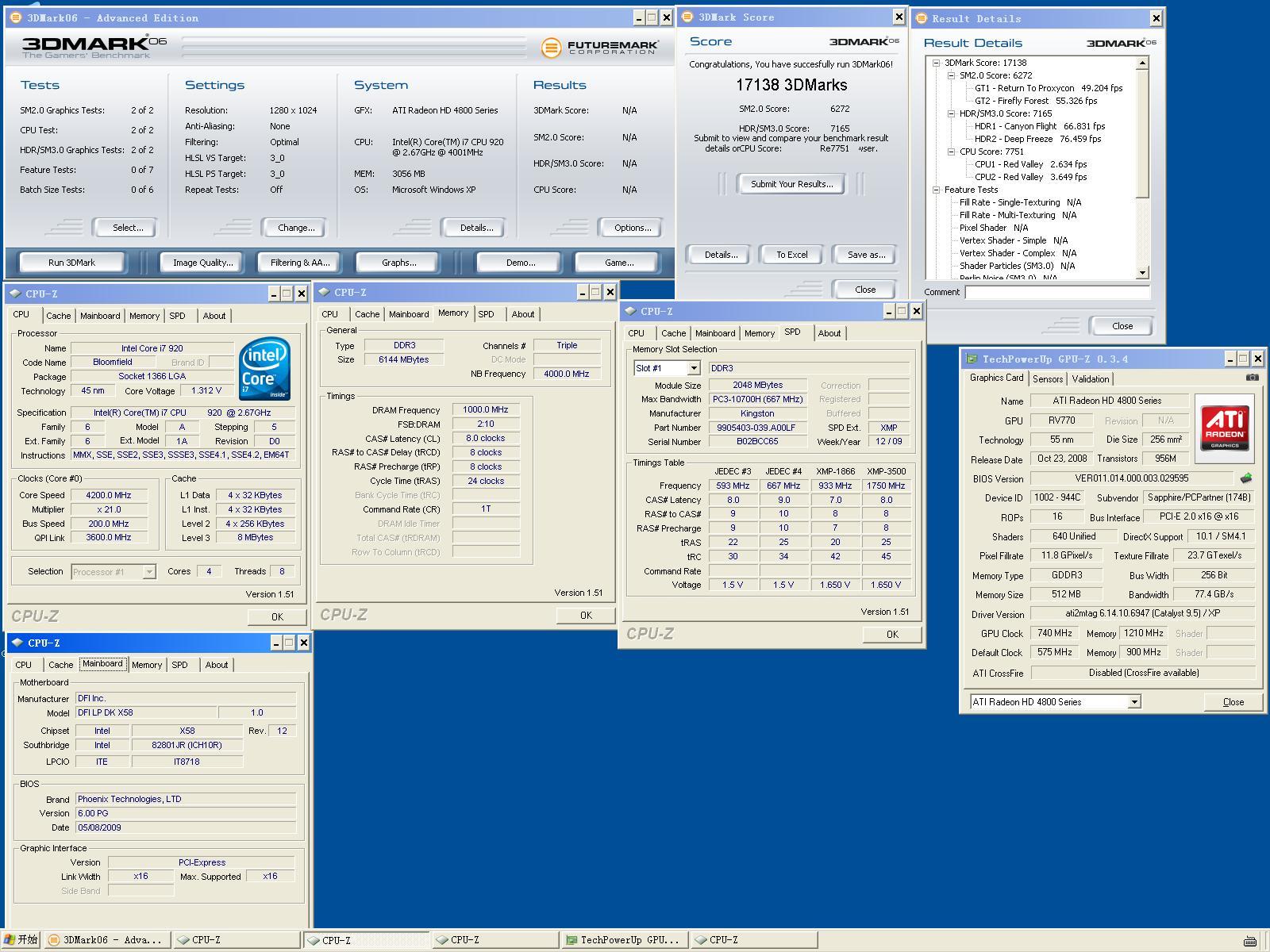Click the Close button in GPU-Z
This screenshot has height=952, width=1270.
point(1233,702)
